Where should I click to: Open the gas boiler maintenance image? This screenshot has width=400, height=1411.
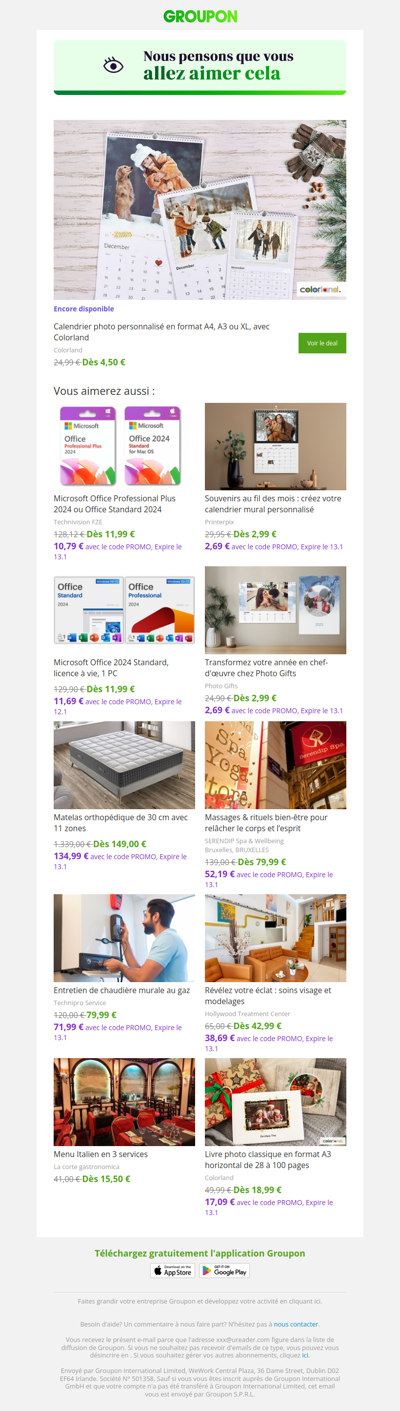(124, 938)
